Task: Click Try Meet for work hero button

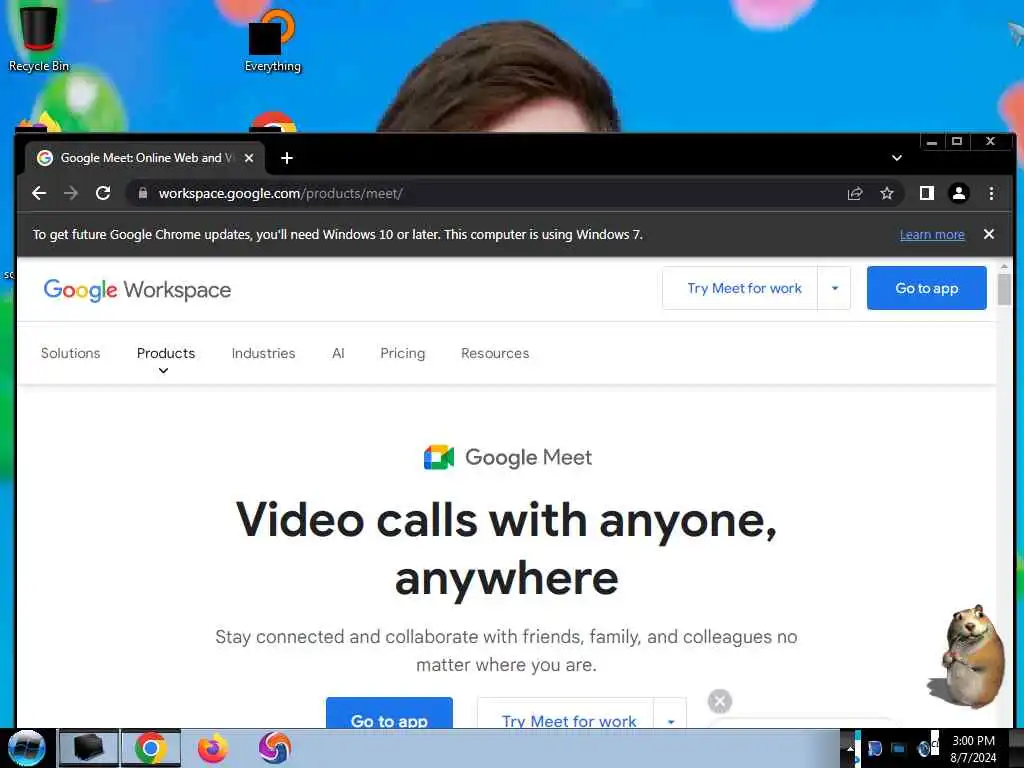Action: [x=566, y=713]
